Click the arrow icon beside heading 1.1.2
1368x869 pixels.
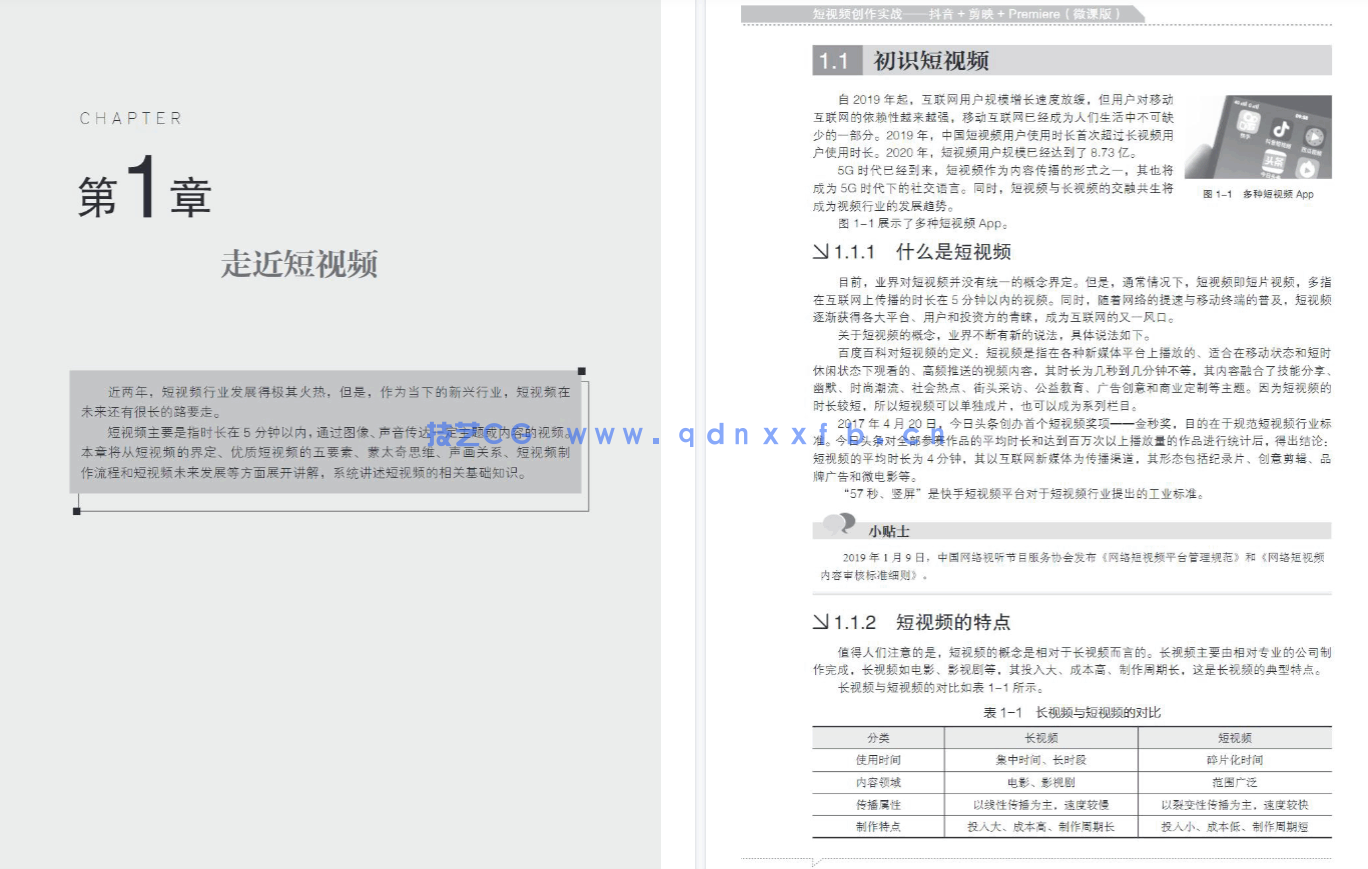point(821,623)
